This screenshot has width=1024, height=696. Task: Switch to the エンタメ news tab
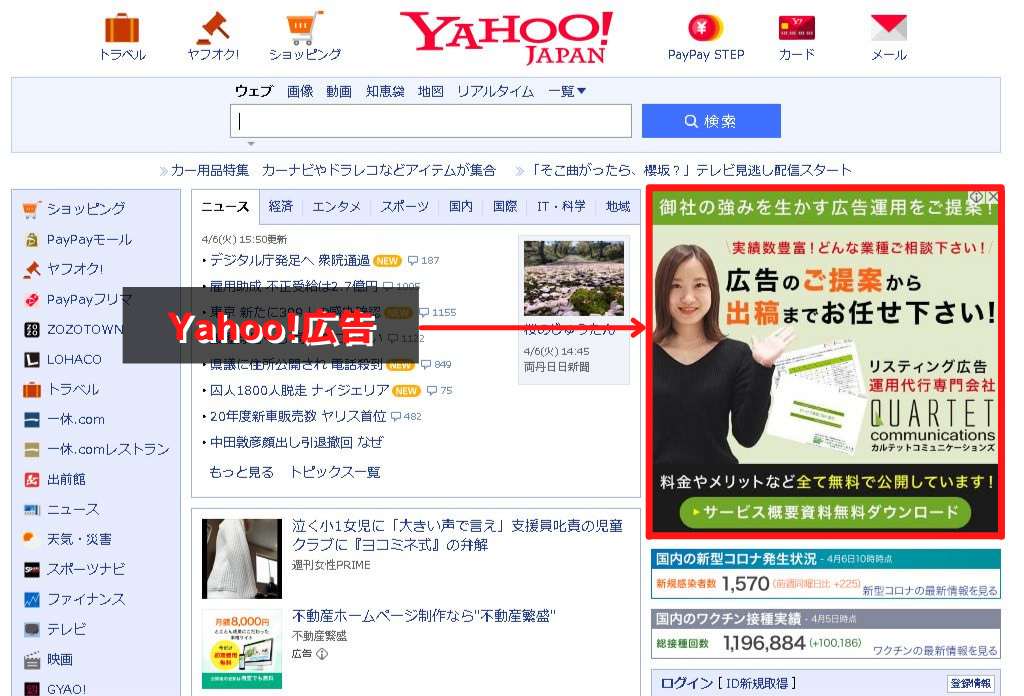pos(336,206)
